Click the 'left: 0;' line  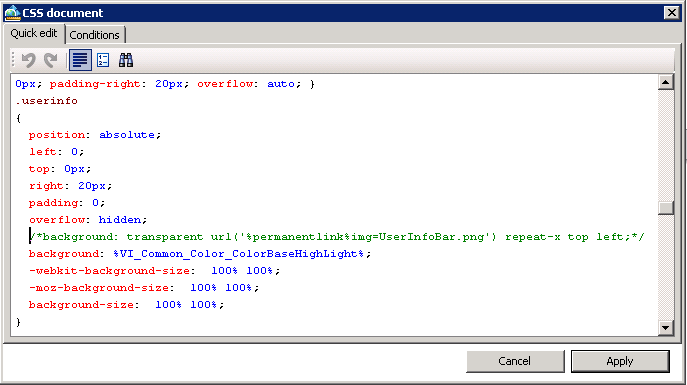click(x=57, y=152)
